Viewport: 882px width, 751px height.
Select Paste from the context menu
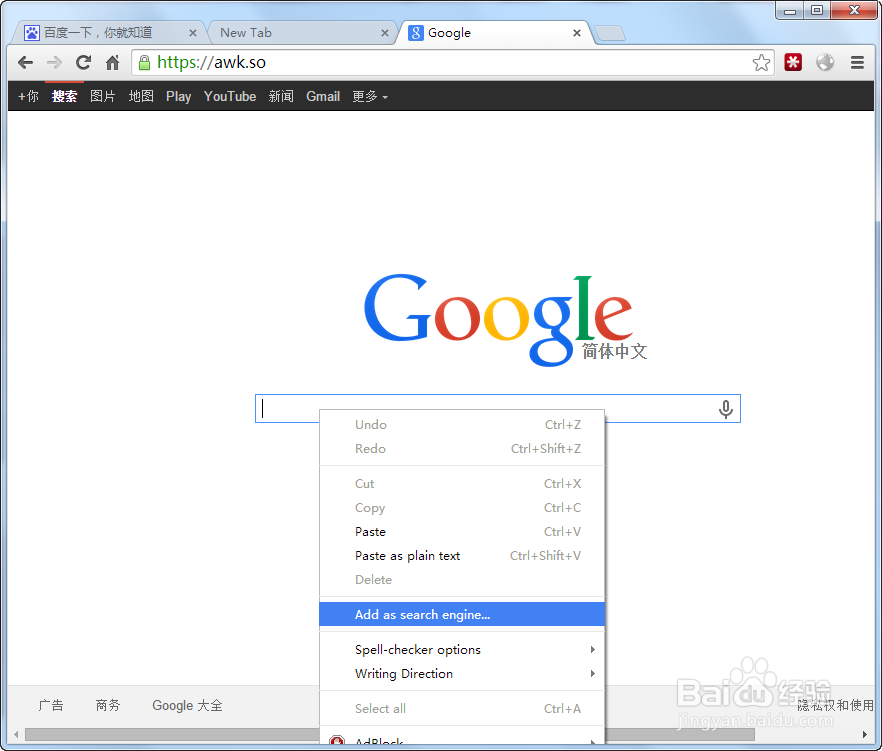(462, 532)
